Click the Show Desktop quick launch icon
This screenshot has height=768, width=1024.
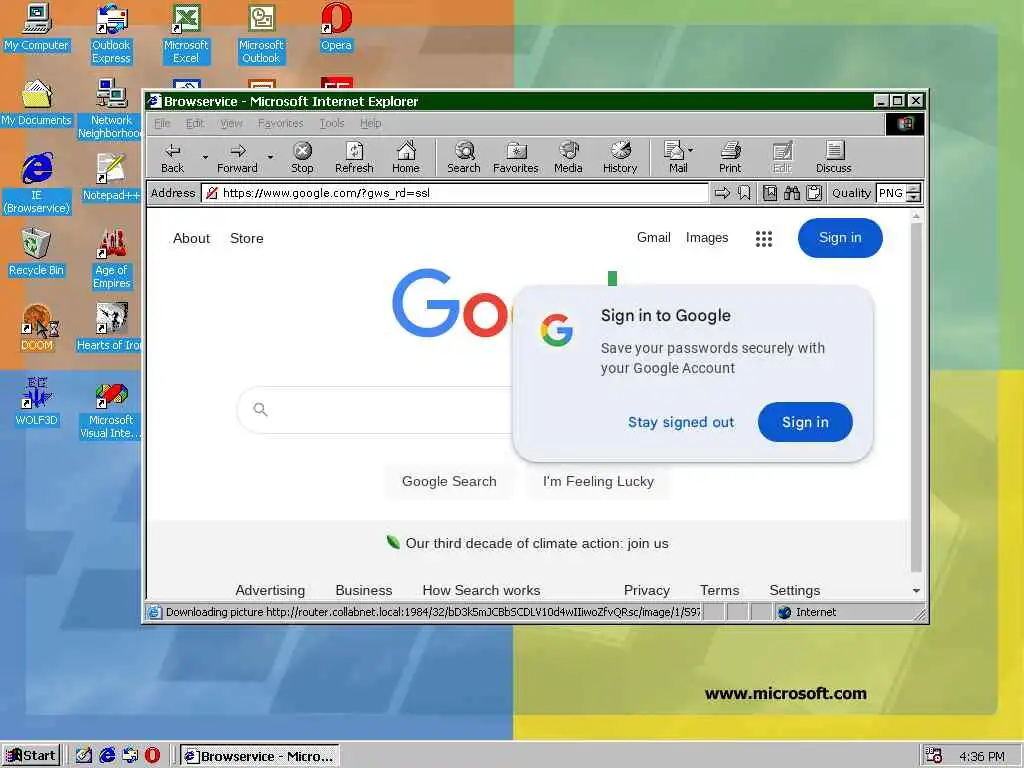84,755
